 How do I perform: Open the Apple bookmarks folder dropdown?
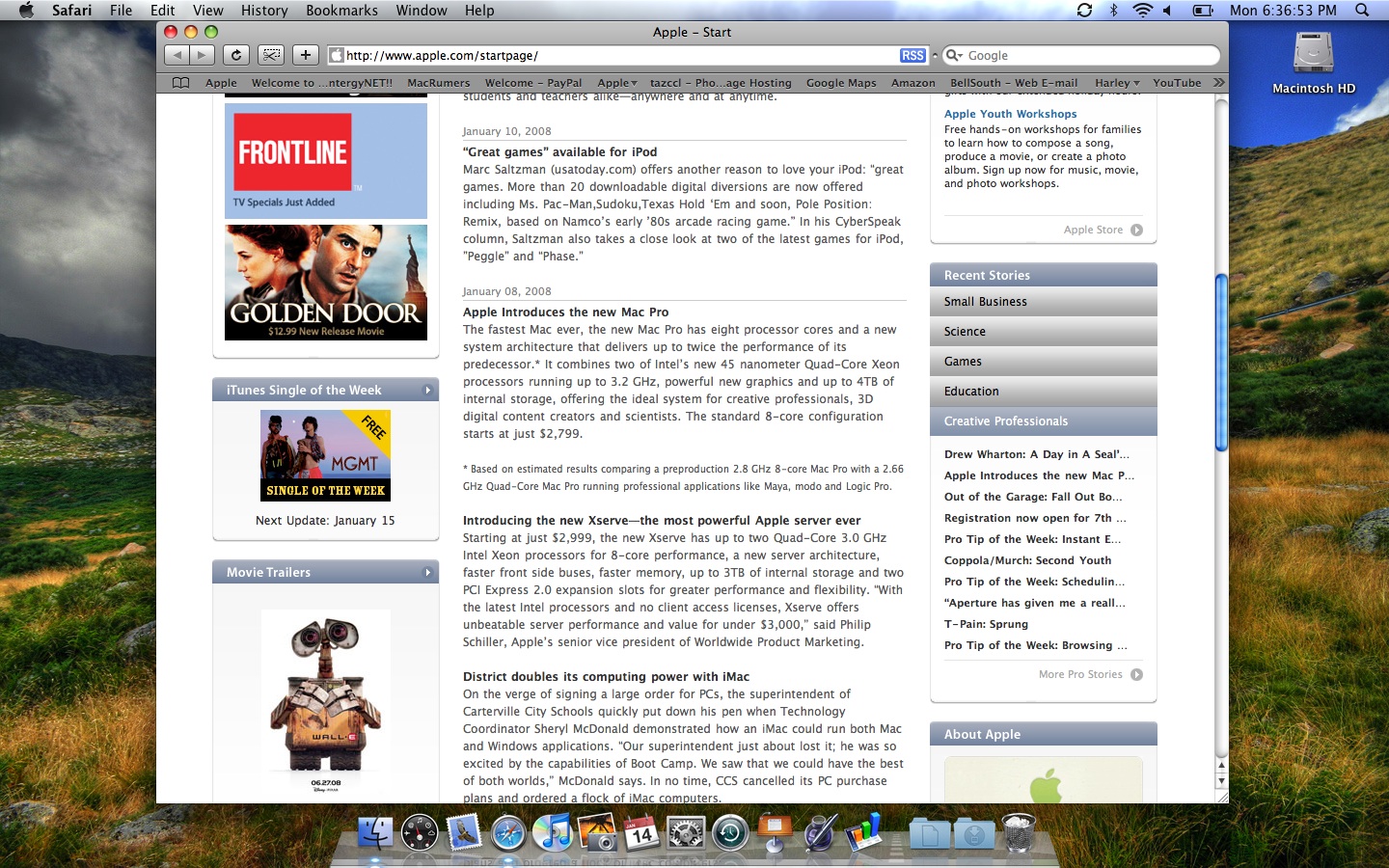pos(617,83)
